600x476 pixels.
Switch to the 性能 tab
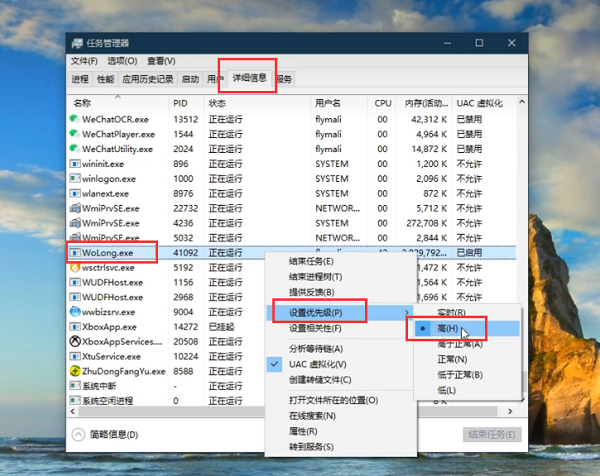pyautogui.click(x=105, y=79)
